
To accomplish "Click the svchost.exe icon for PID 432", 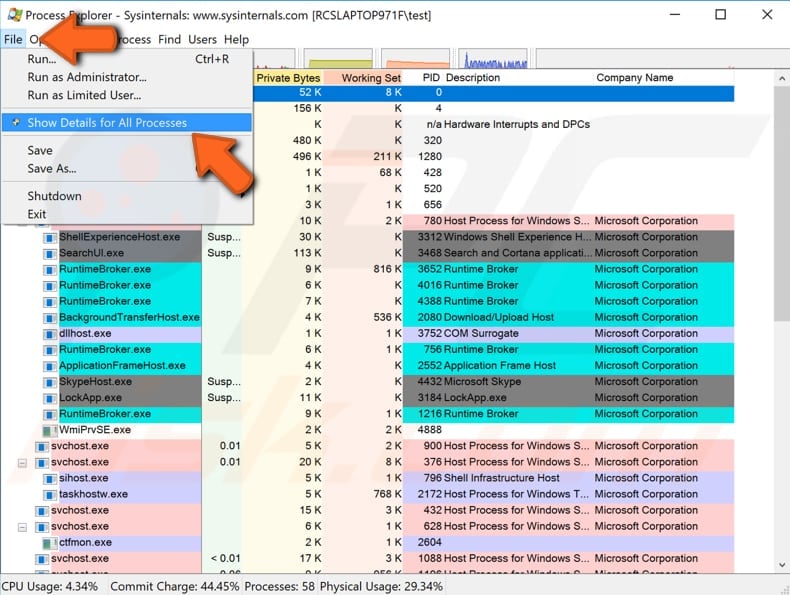I will pyautogui.click(x=41, y=511).
